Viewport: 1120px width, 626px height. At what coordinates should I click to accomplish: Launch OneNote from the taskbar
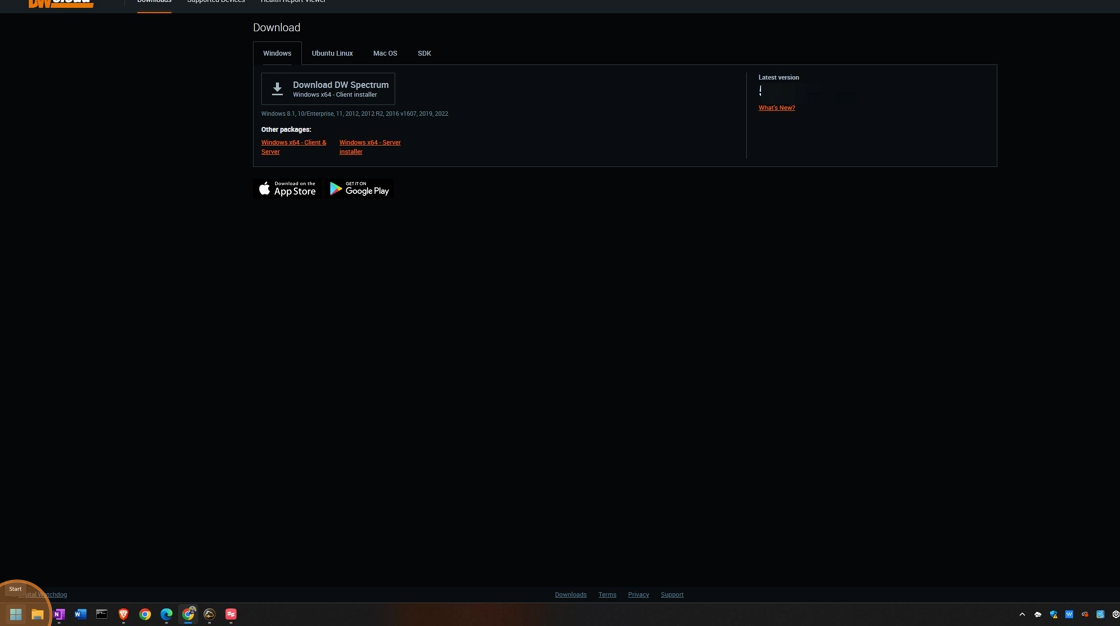tap(59, 614)
